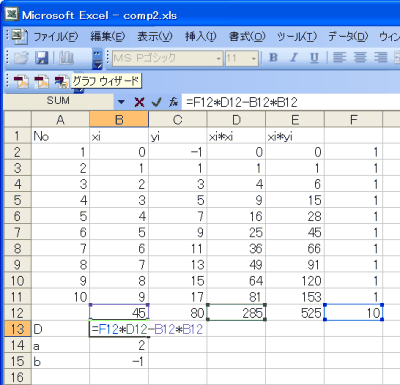Toggle Bold formatting
The height and width of the screenshot is (385, 400).
click(x=273, y=58)
